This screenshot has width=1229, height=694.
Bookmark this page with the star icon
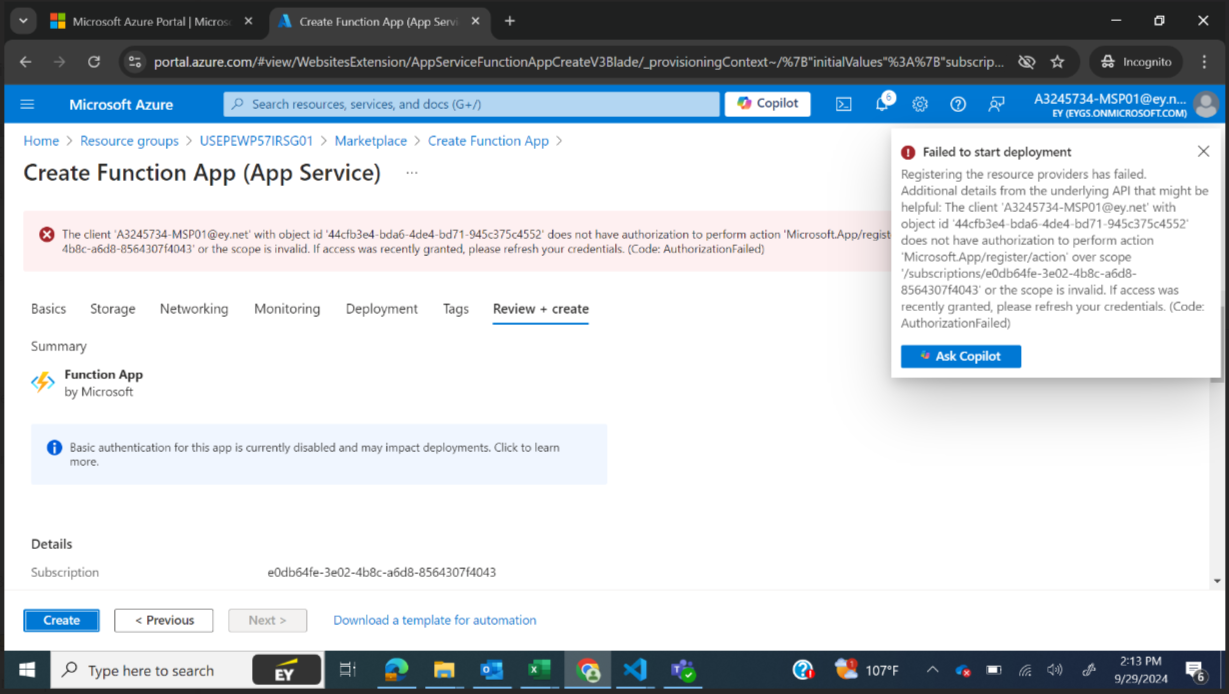click(1058, 62)
